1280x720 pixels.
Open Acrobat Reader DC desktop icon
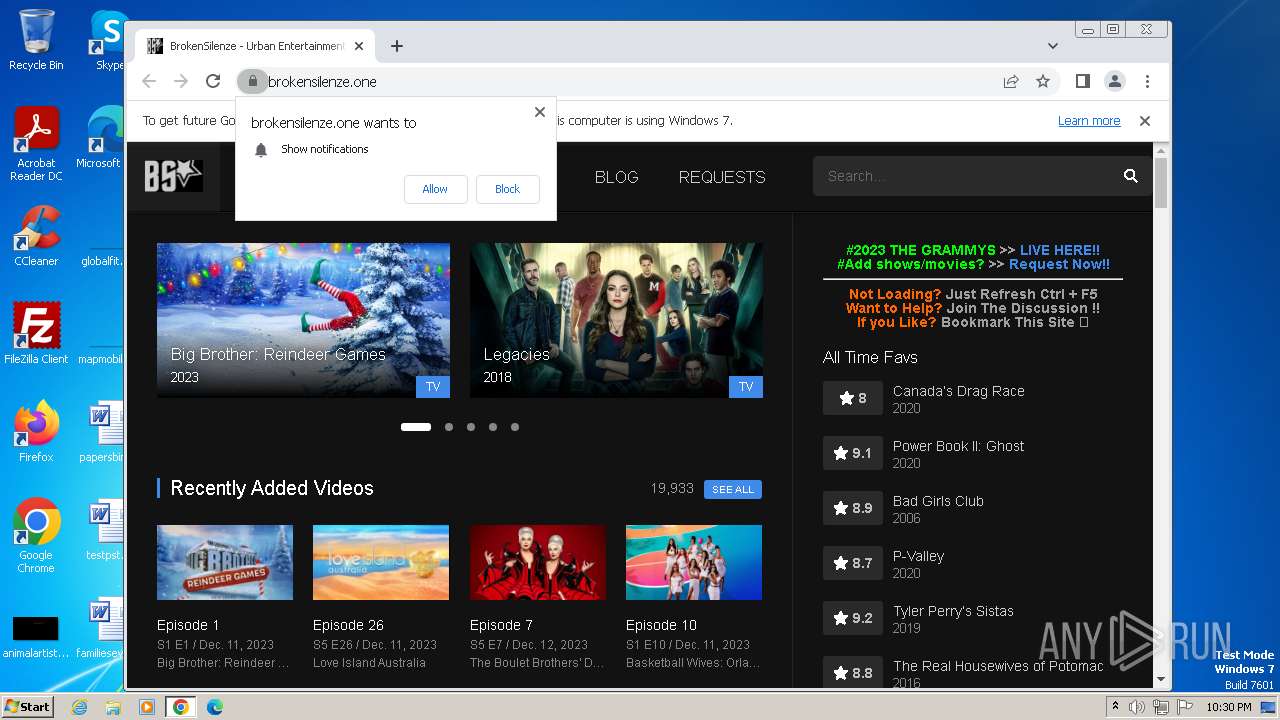pos(36,144)
